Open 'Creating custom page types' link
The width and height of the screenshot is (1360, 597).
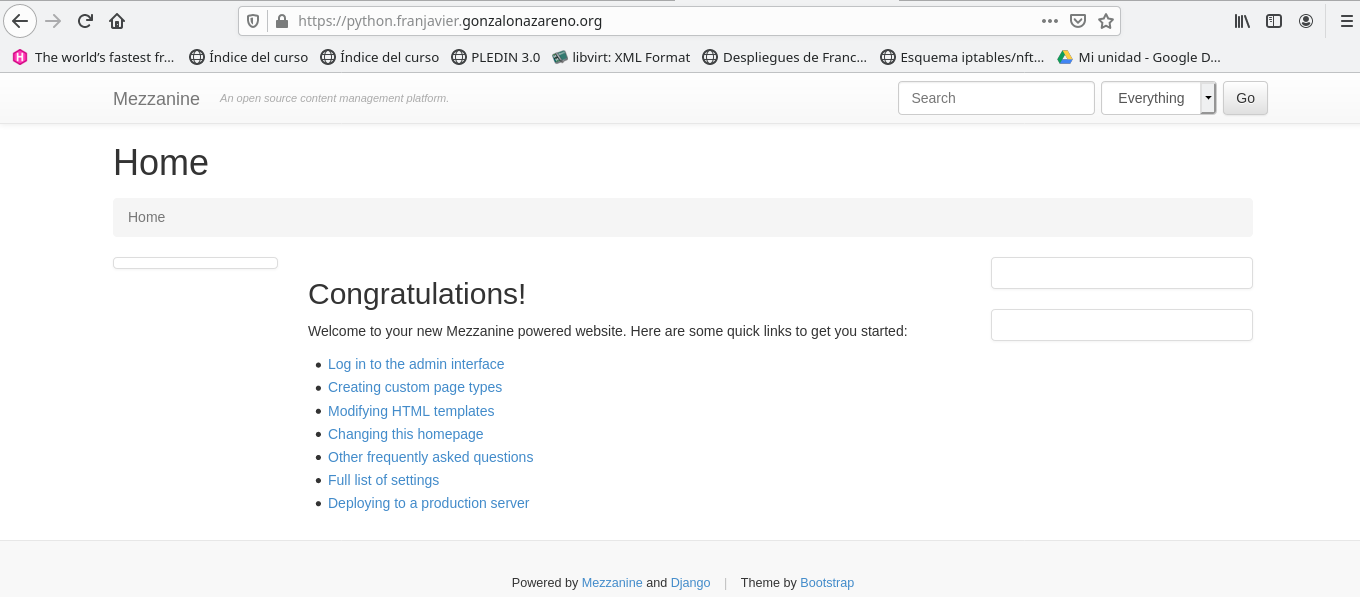[x=415, y=387]
